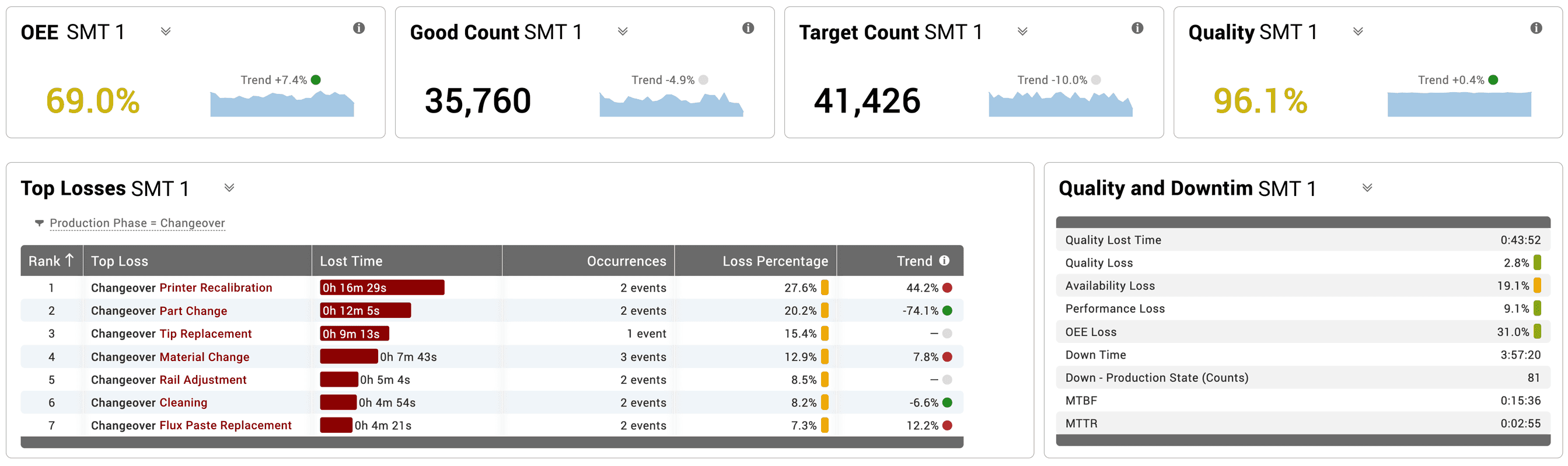
Task: Click the green trend dot on OEE card
Action: (x=316, y=80)
